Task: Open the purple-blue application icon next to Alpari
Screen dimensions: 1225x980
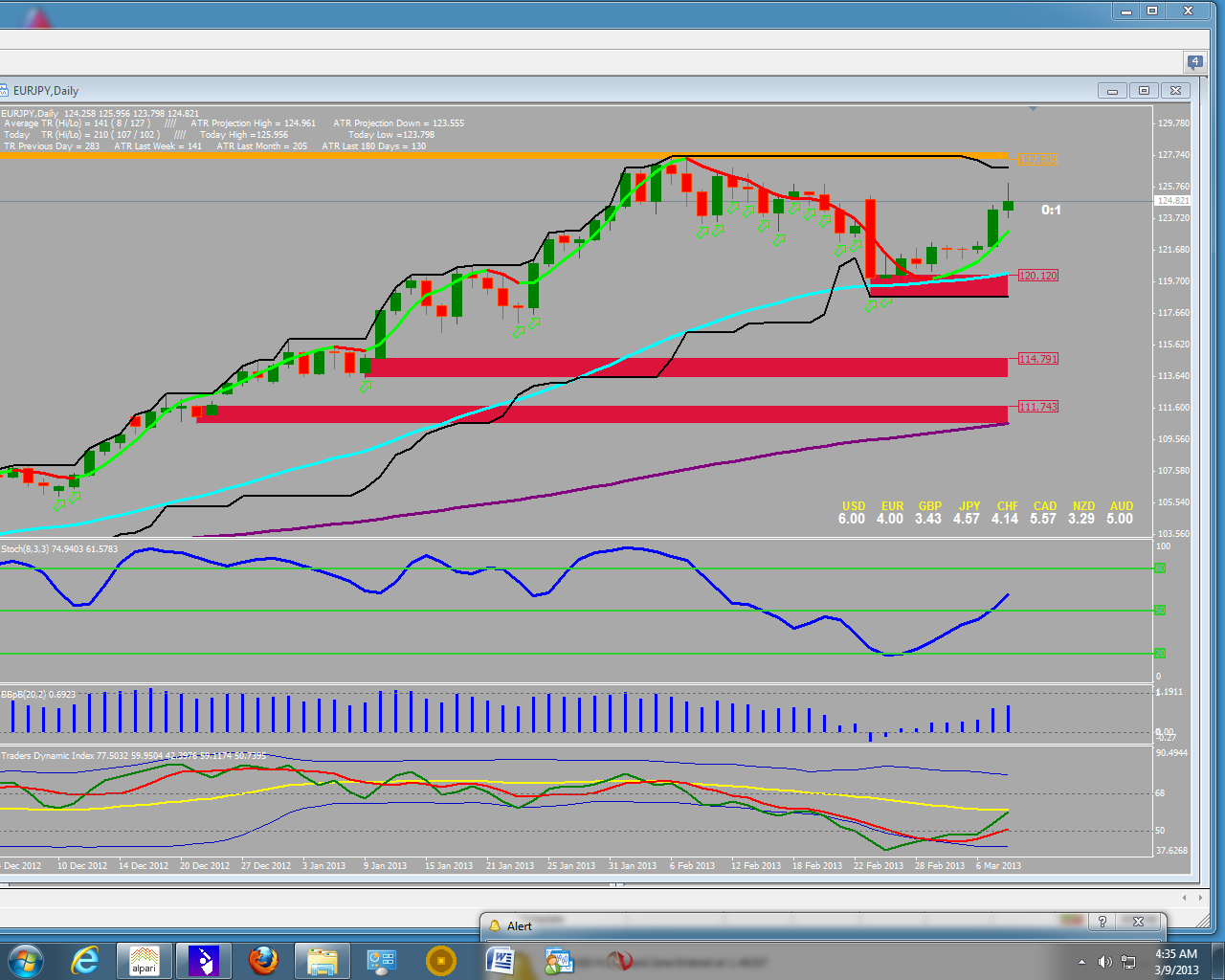Action: (x=204, y=960)
